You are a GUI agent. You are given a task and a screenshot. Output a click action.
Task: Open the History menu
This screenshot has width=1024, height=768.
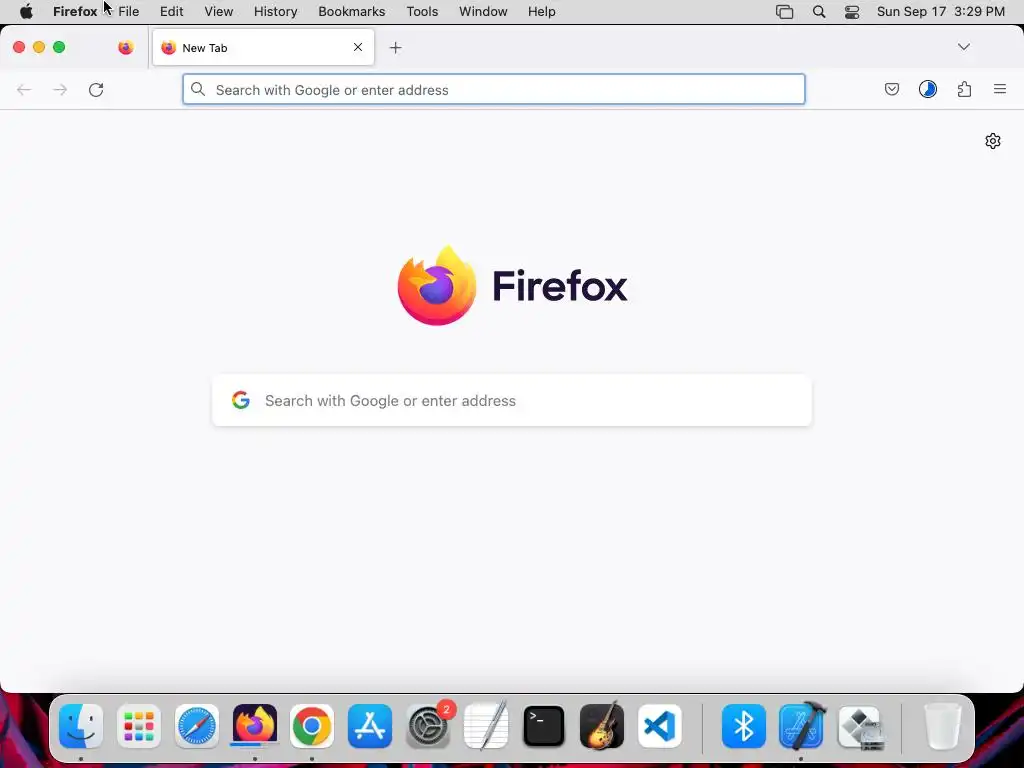coord(276,12)
